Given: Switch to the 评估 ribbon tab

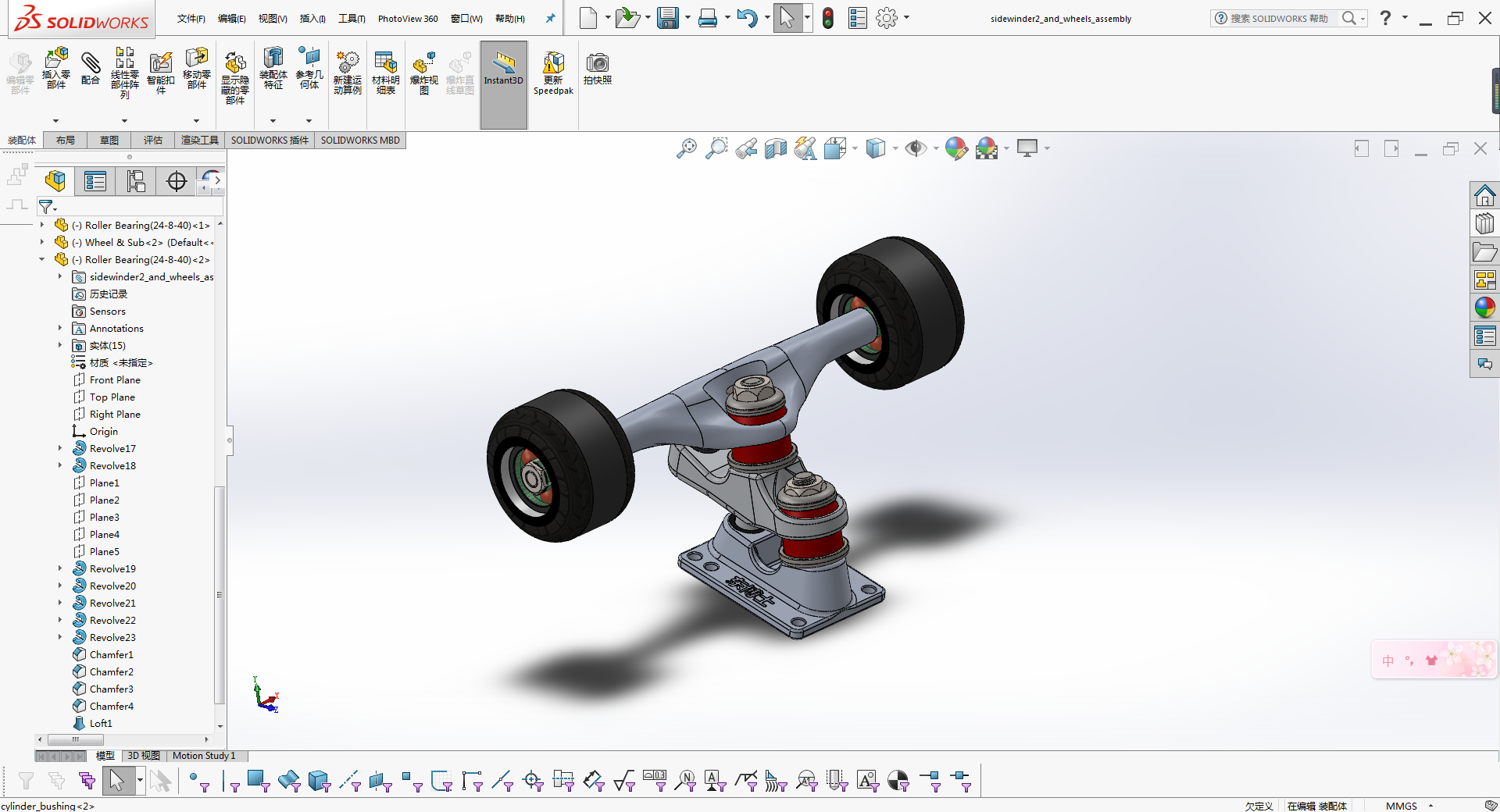Looking at the screenshot, I should click(x=153, y=141).
